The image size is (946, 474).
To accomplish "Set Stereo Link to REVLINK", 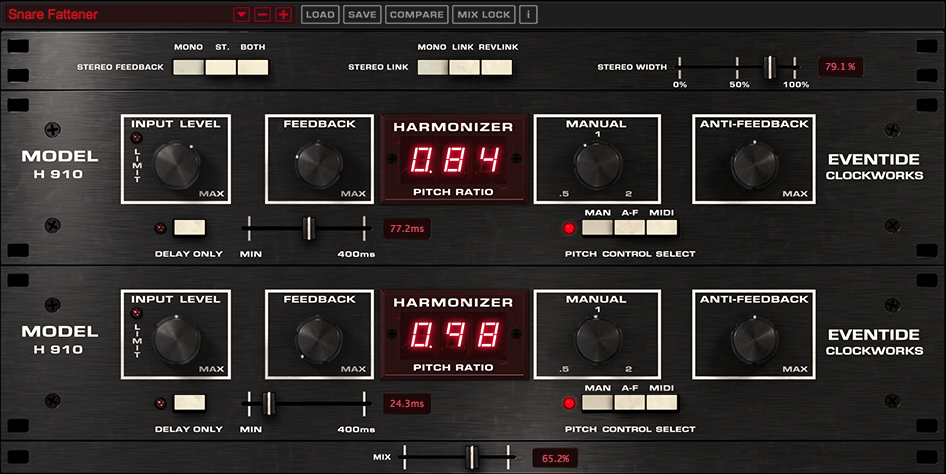I will click(497, 67).
